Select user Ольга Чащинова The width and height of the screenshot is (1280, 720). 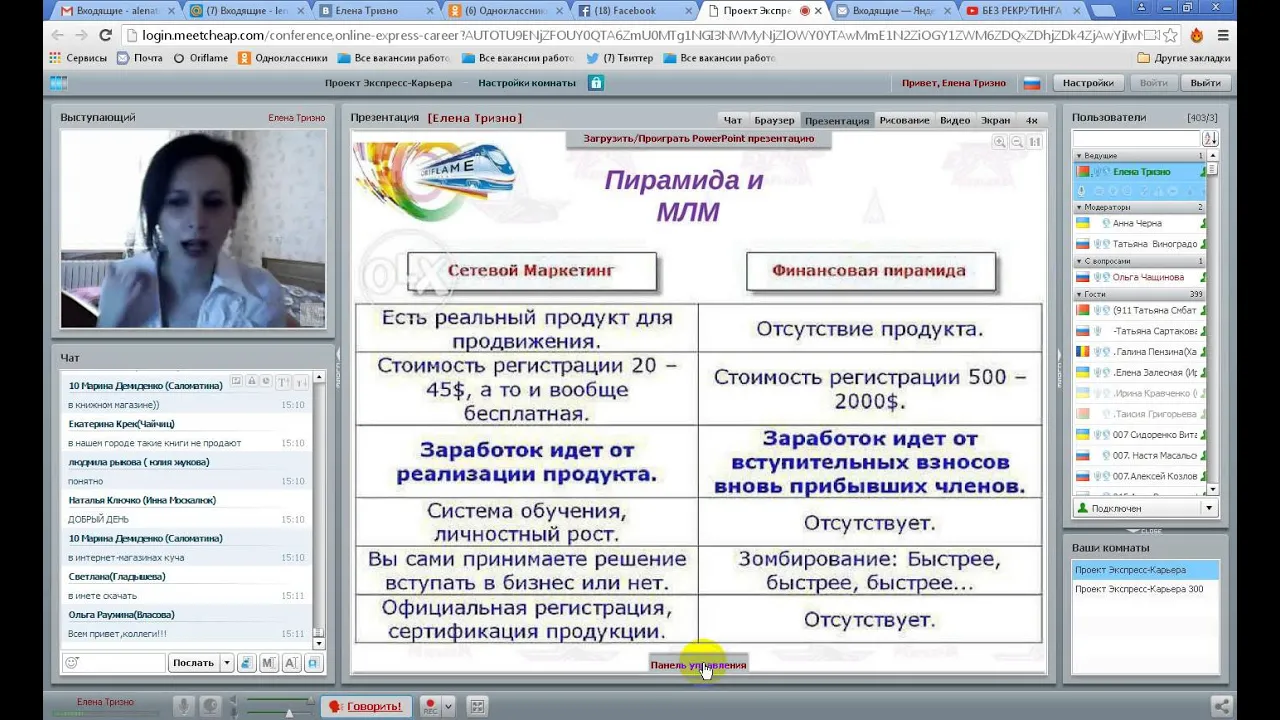(1139, 277)
